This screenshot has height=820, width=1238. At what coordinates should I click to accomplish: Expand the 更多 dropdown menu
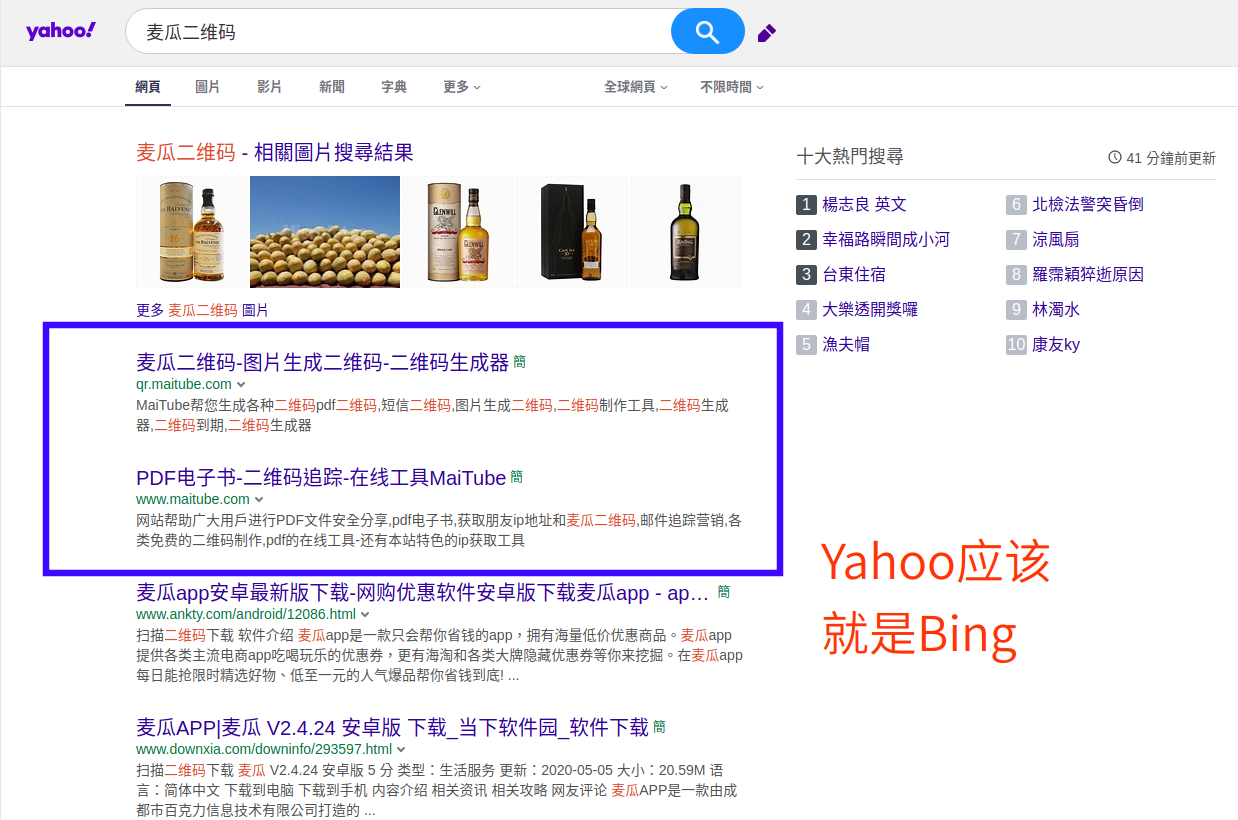pos(462,87)
